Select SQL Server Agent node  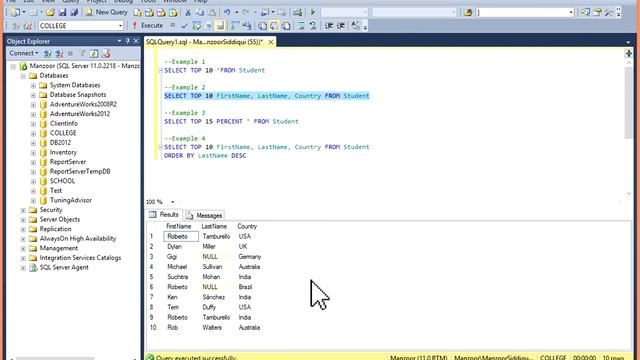(64, 268)
